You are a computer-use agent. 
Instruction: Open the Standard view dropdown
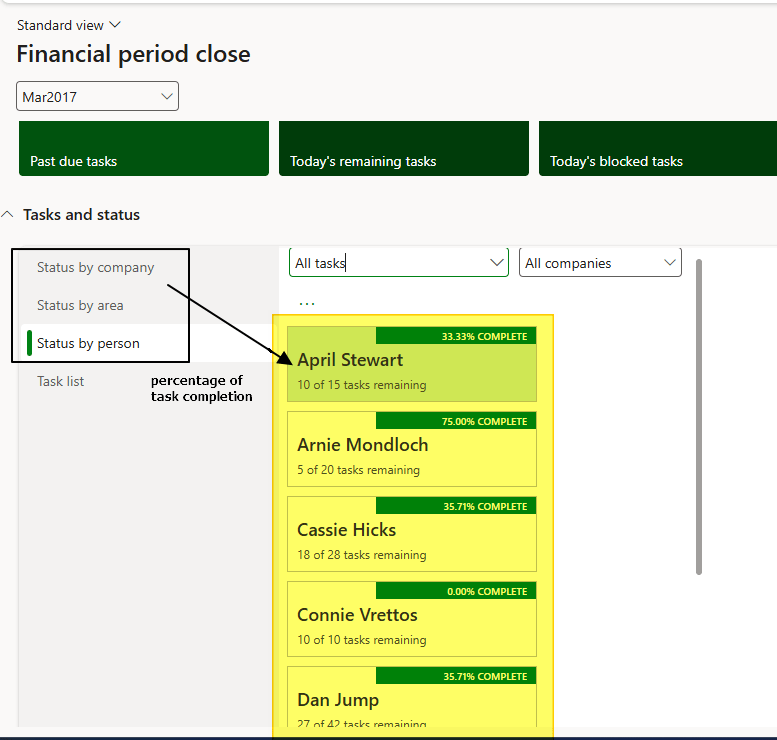click(68, 25)
